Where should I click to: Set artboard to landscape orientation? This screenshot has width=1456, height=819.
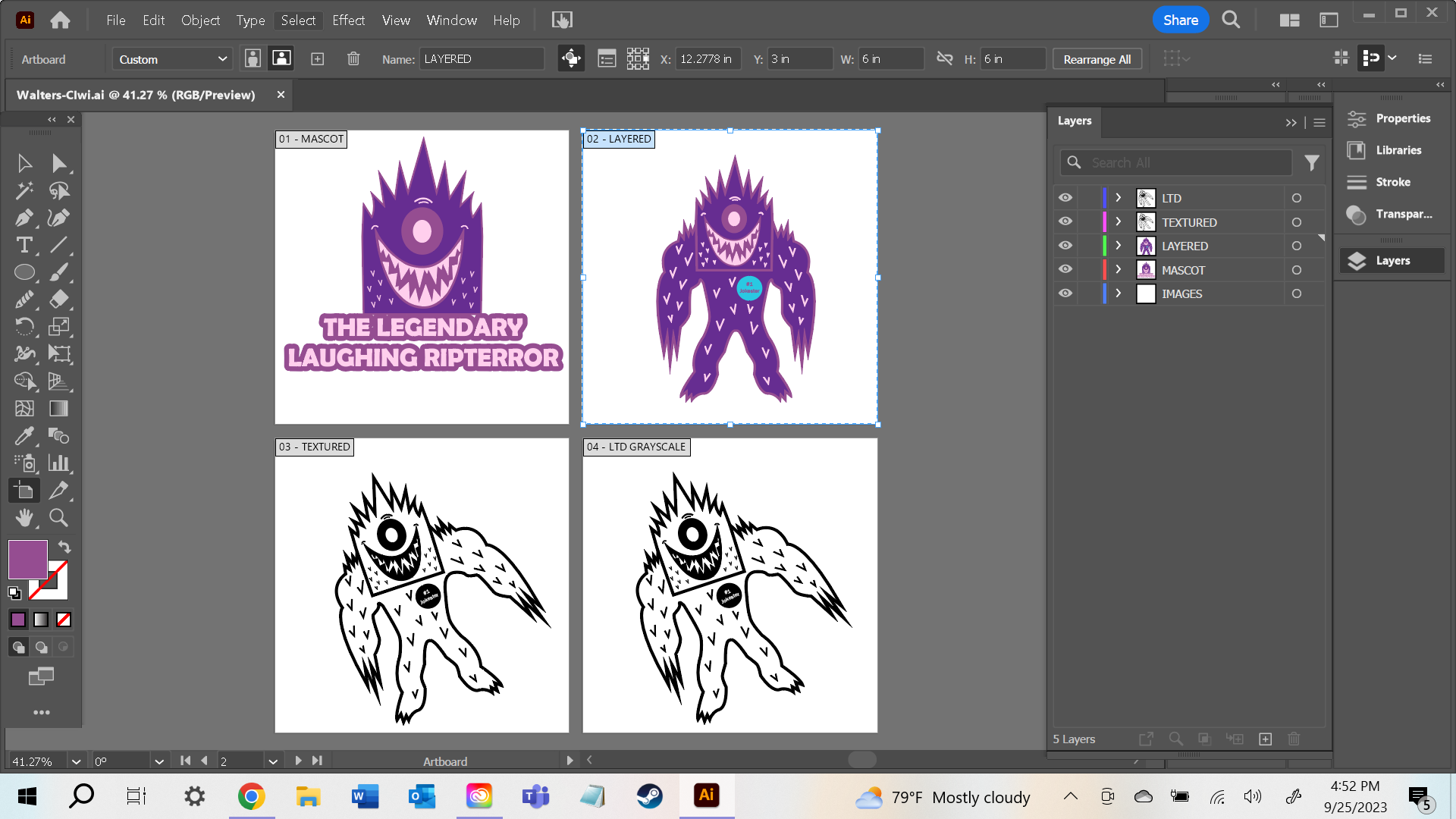tap(281, 58)
